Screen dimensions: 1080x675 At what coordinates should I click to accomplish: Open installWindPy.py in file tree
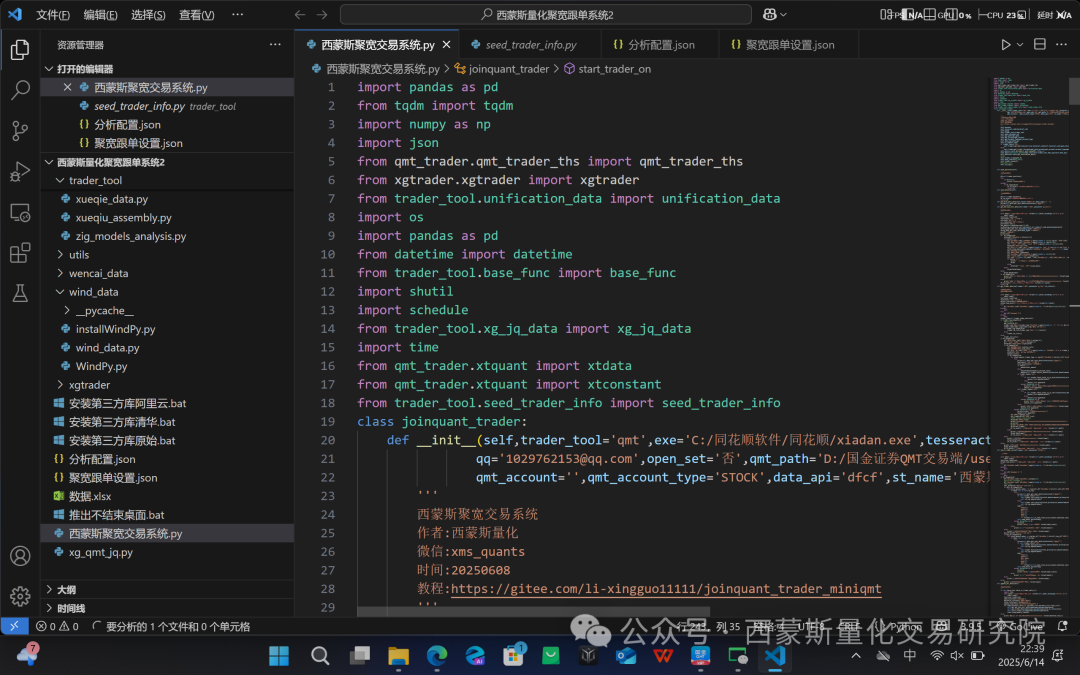[115, 329]
